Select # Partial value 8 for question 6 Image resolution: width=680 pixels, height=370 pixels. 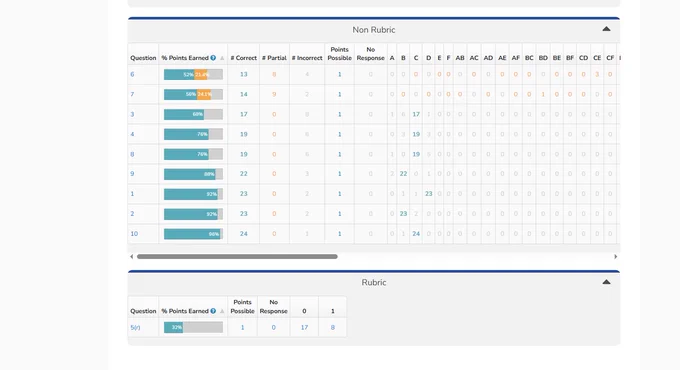274,75
